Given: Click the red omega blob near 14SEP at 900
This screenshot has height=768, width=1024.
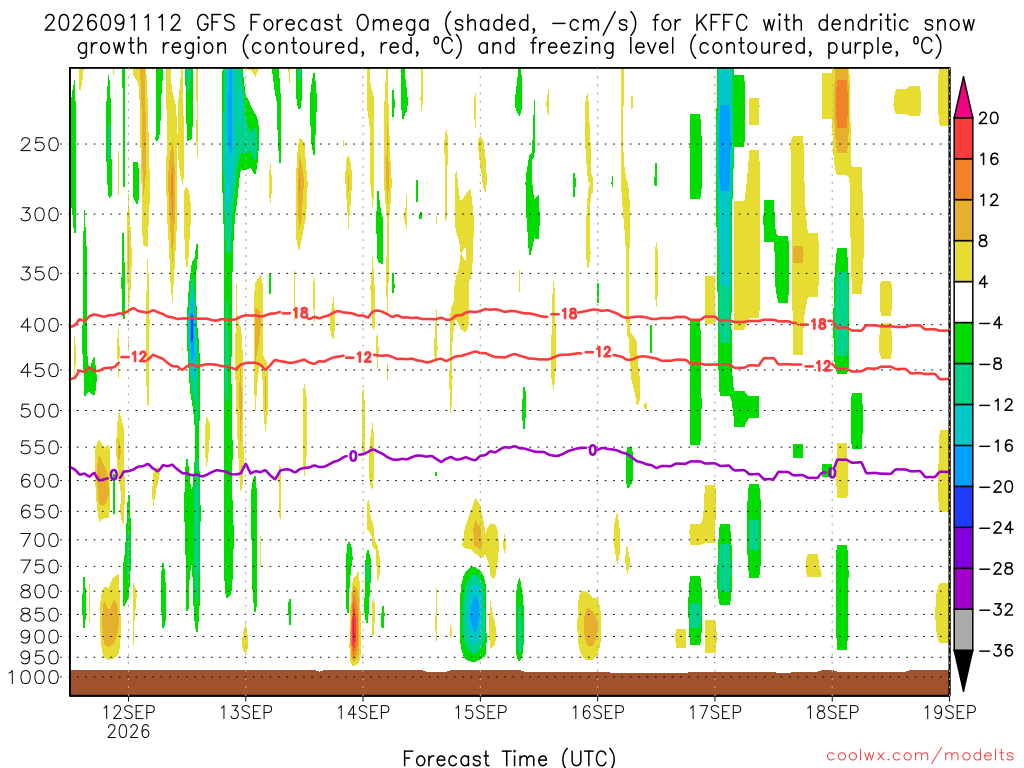Looking at the screenshot, I should 355,624.
